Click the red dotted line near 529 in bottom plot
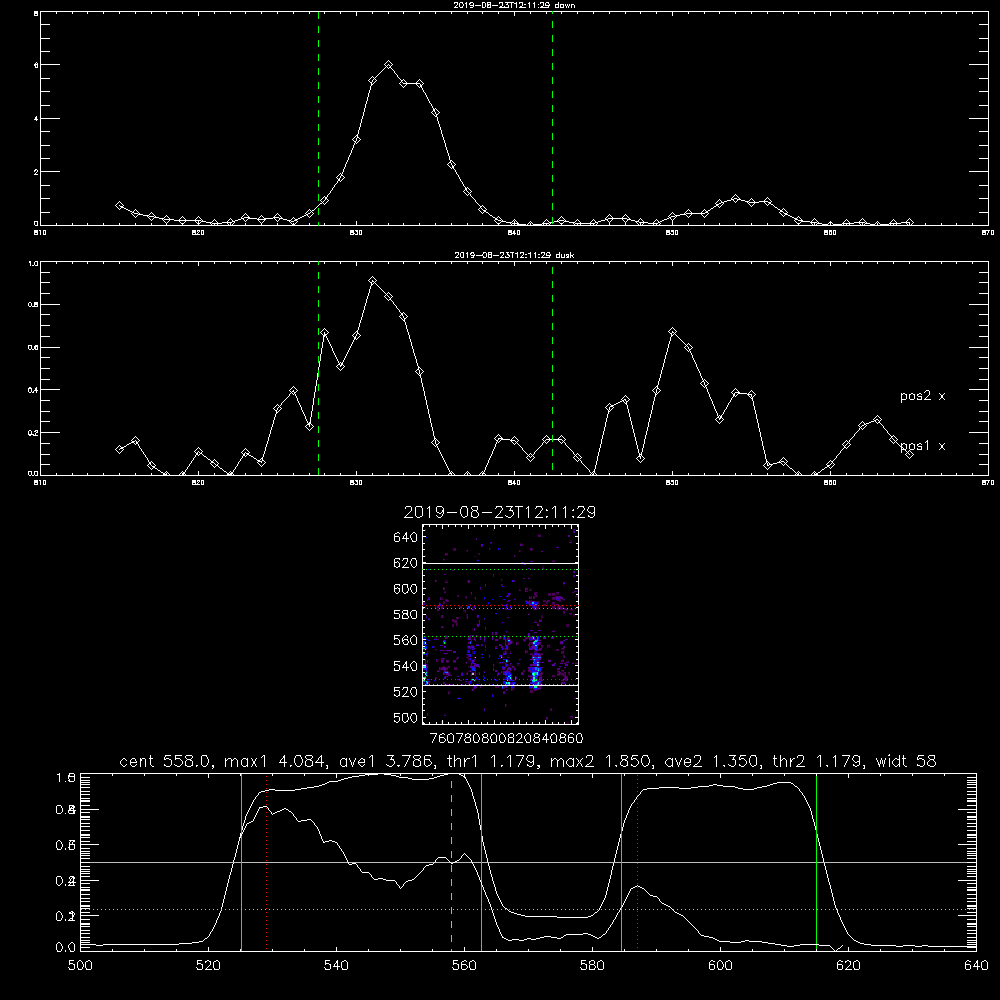The height and width of the screenshot is (1000, 1000). click(267, 861)
